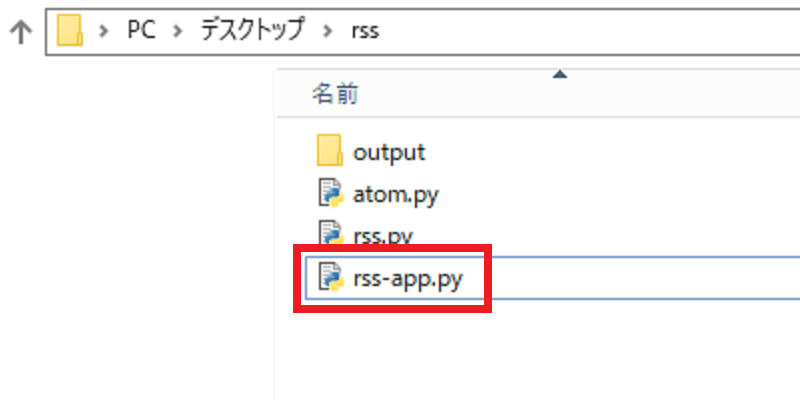Select the output folder icon
This screenshot has height=400, width=800.
pos(329,151)
